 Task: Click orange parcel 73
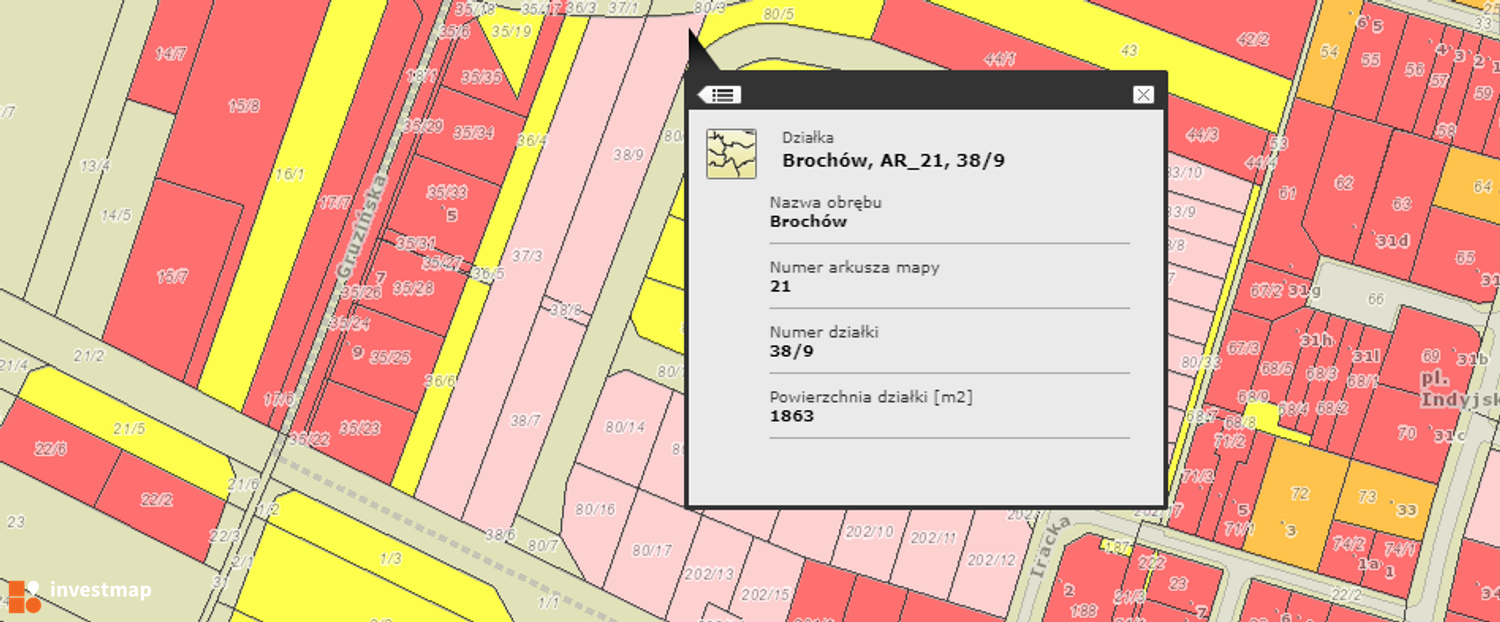tap(1368, 497)
